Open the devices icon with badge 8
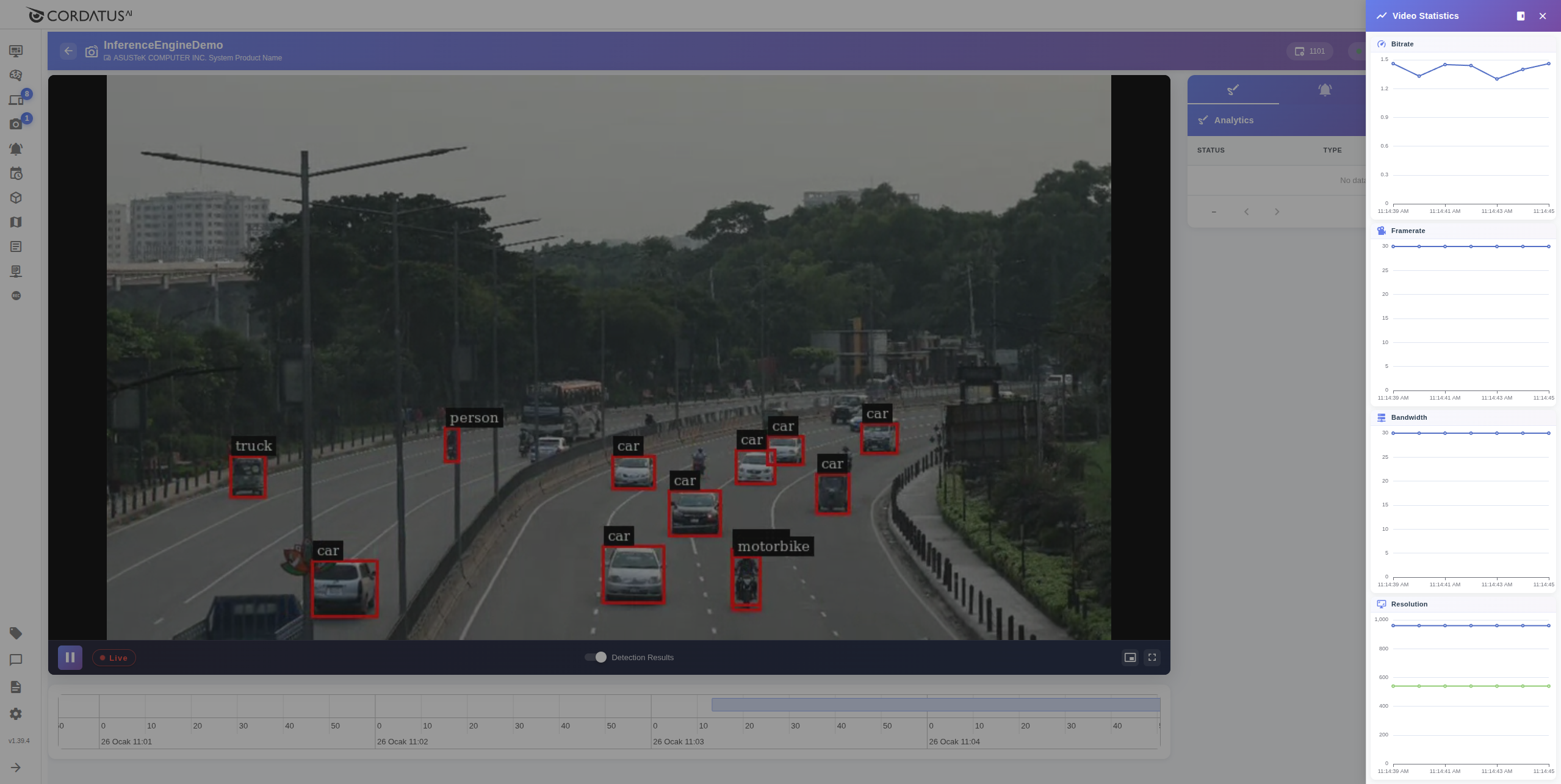This screenshot has height=784, width=1561. [x=16, y=100]
